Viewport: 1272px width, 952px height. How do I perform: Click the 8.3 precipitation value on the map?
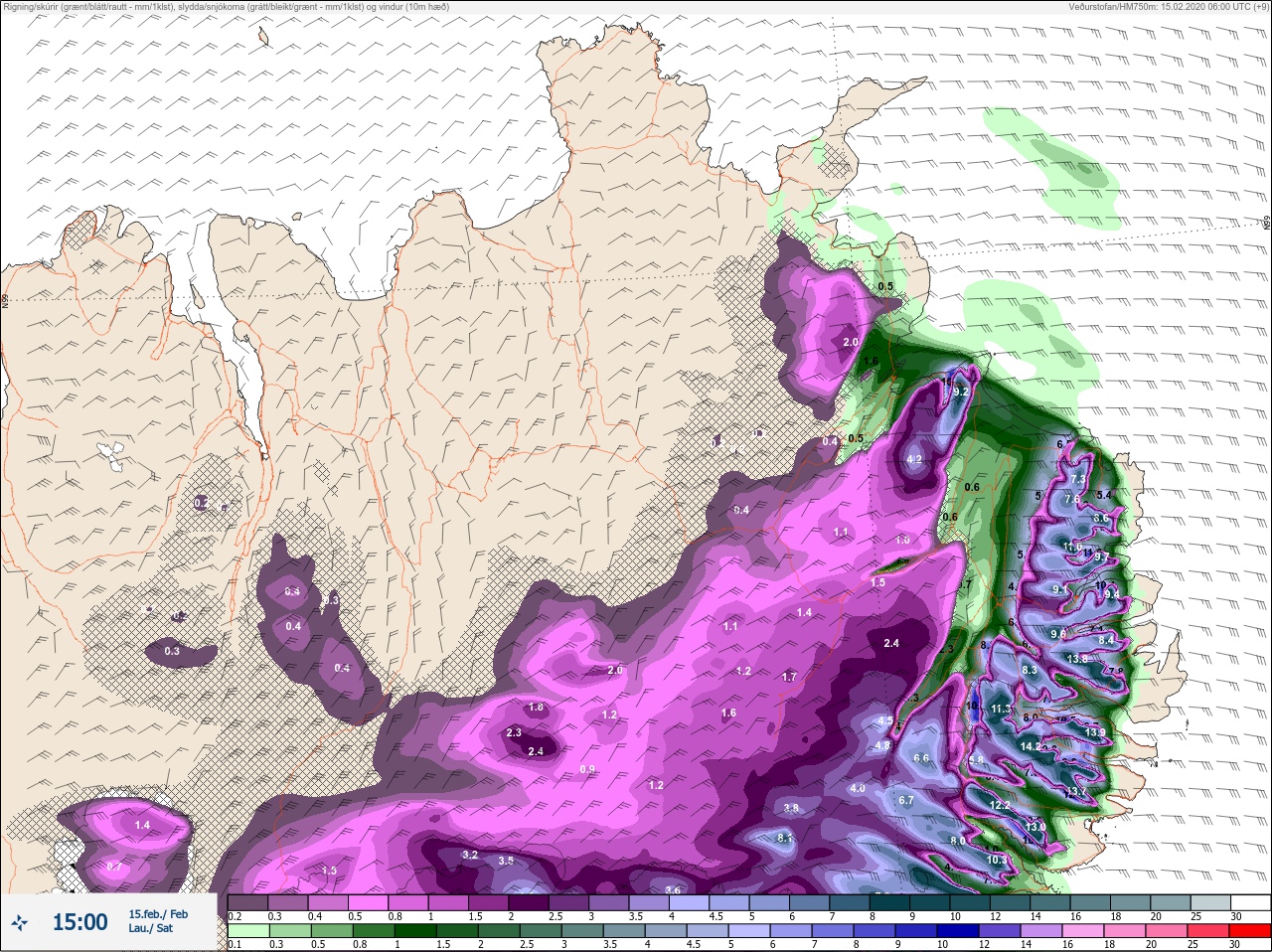pyautogui.click(x=1030, y=670)
